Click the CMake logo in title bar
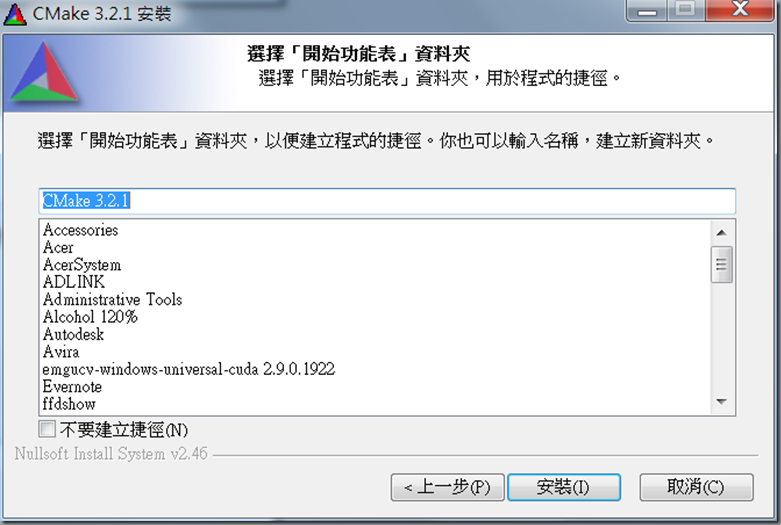Image resolution: width=781 pixels, height=525 pixels. pos(15,14)
